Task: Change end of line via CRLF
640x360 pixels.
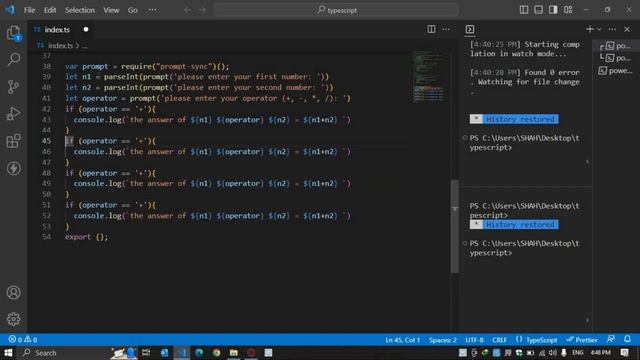Action: click(499, 340)
